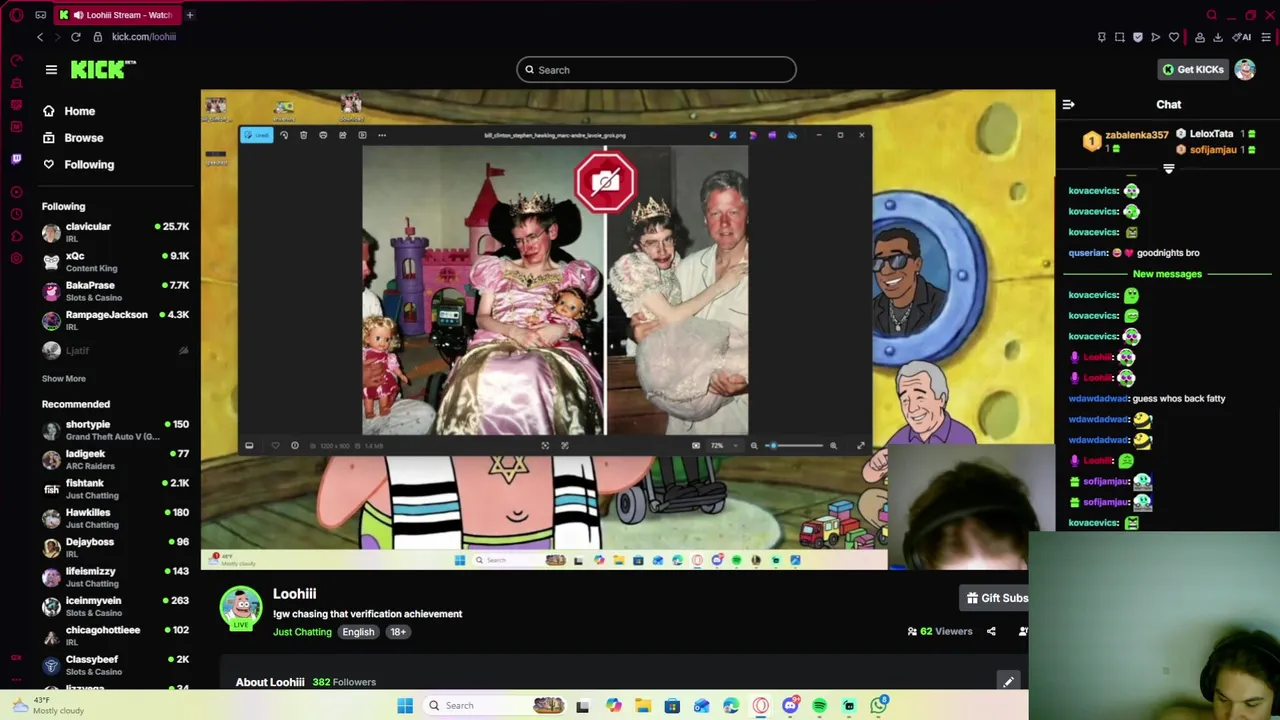This screenshot has width=1280, height=720.
Task: Click the edit pencil in About section
Action: (x=1008, y=682)
